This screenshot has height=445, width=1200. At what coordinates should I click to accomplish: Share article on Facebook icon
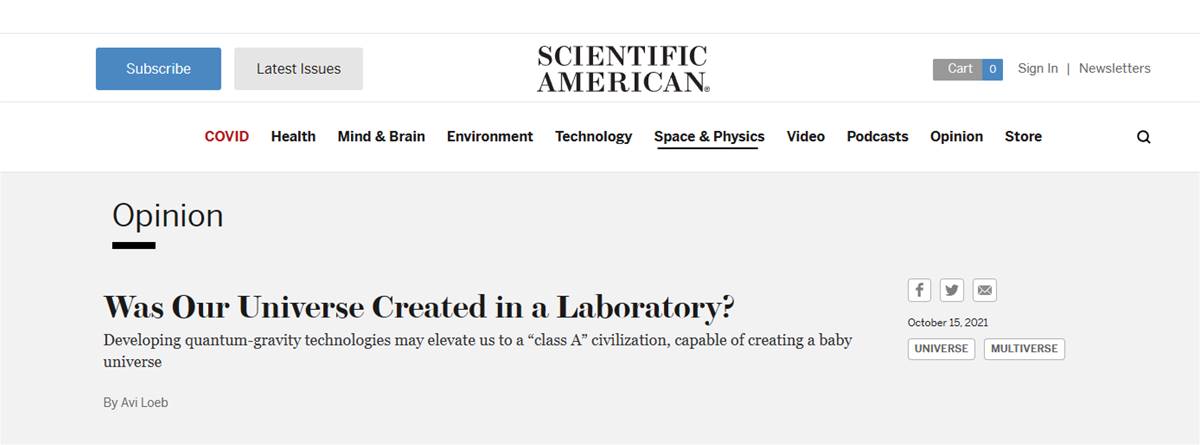pyautogui.click(x=920, y=290)
